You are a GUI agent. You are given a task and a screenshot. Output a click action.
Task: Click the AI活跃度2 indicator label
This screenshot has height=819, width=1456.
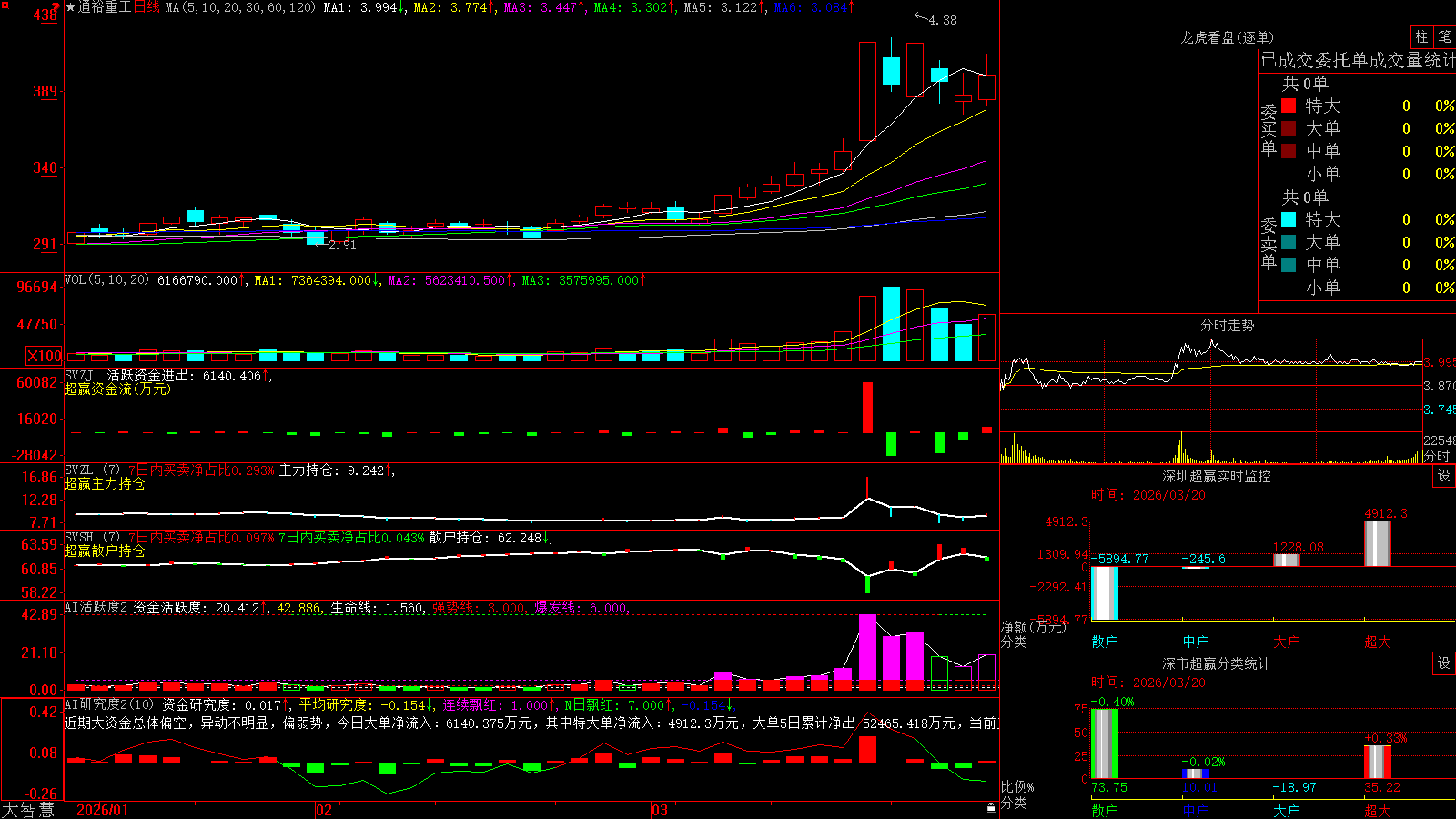[96, 607]
